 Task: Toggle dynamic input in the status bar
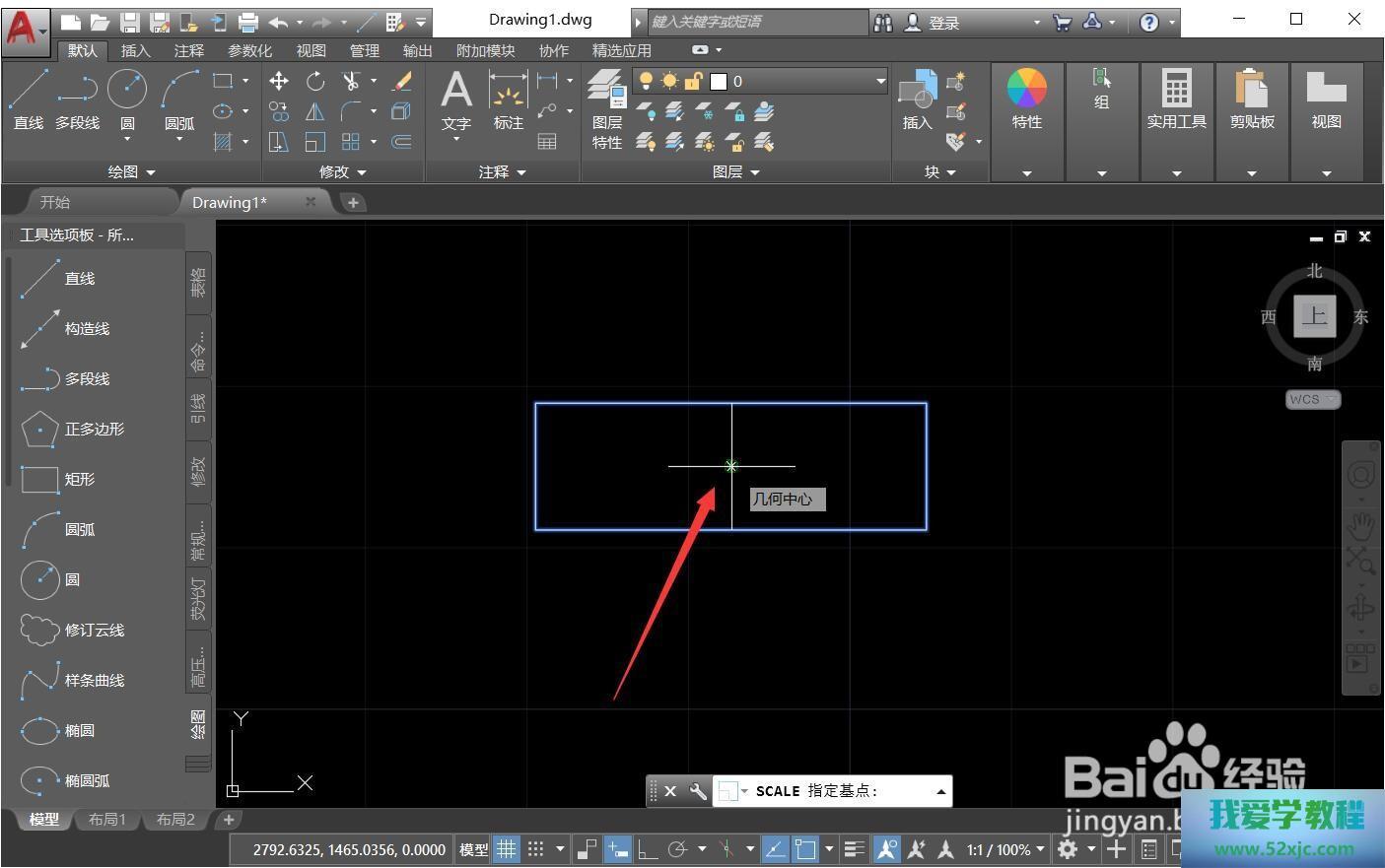tap(618, 849)
